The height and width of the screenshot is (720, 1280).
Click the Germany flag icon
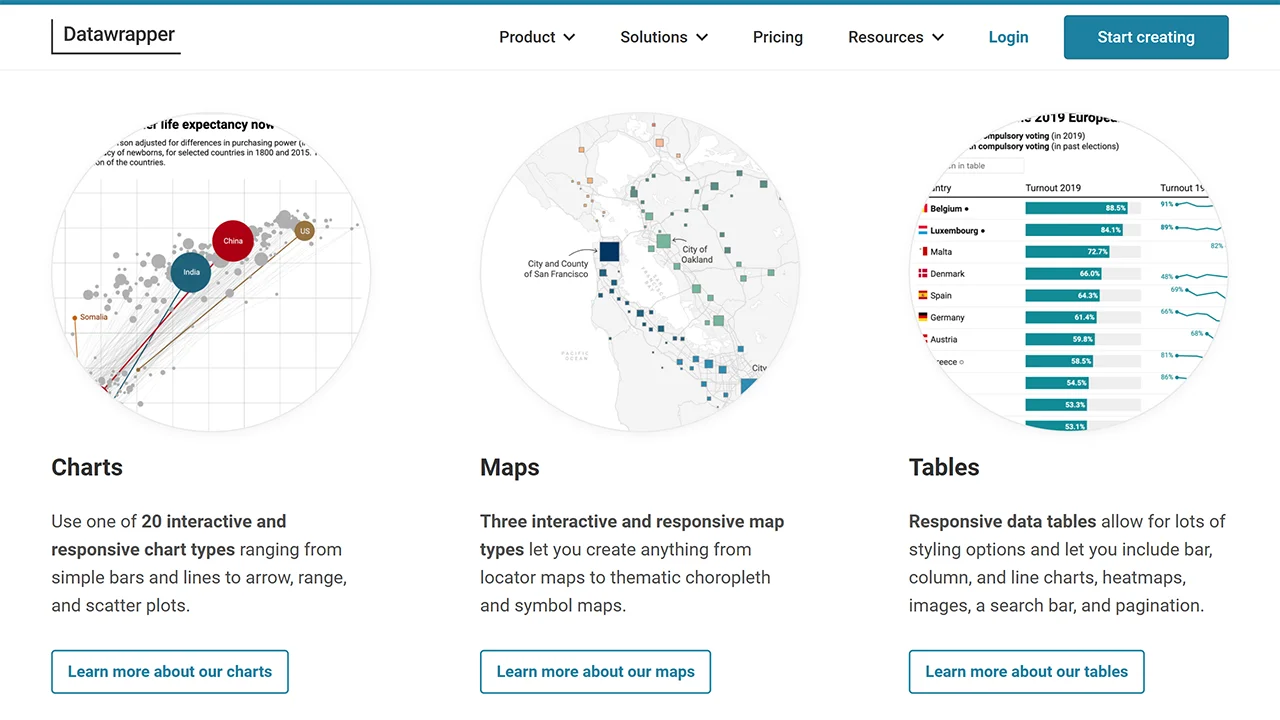click(x=923, y=317)
